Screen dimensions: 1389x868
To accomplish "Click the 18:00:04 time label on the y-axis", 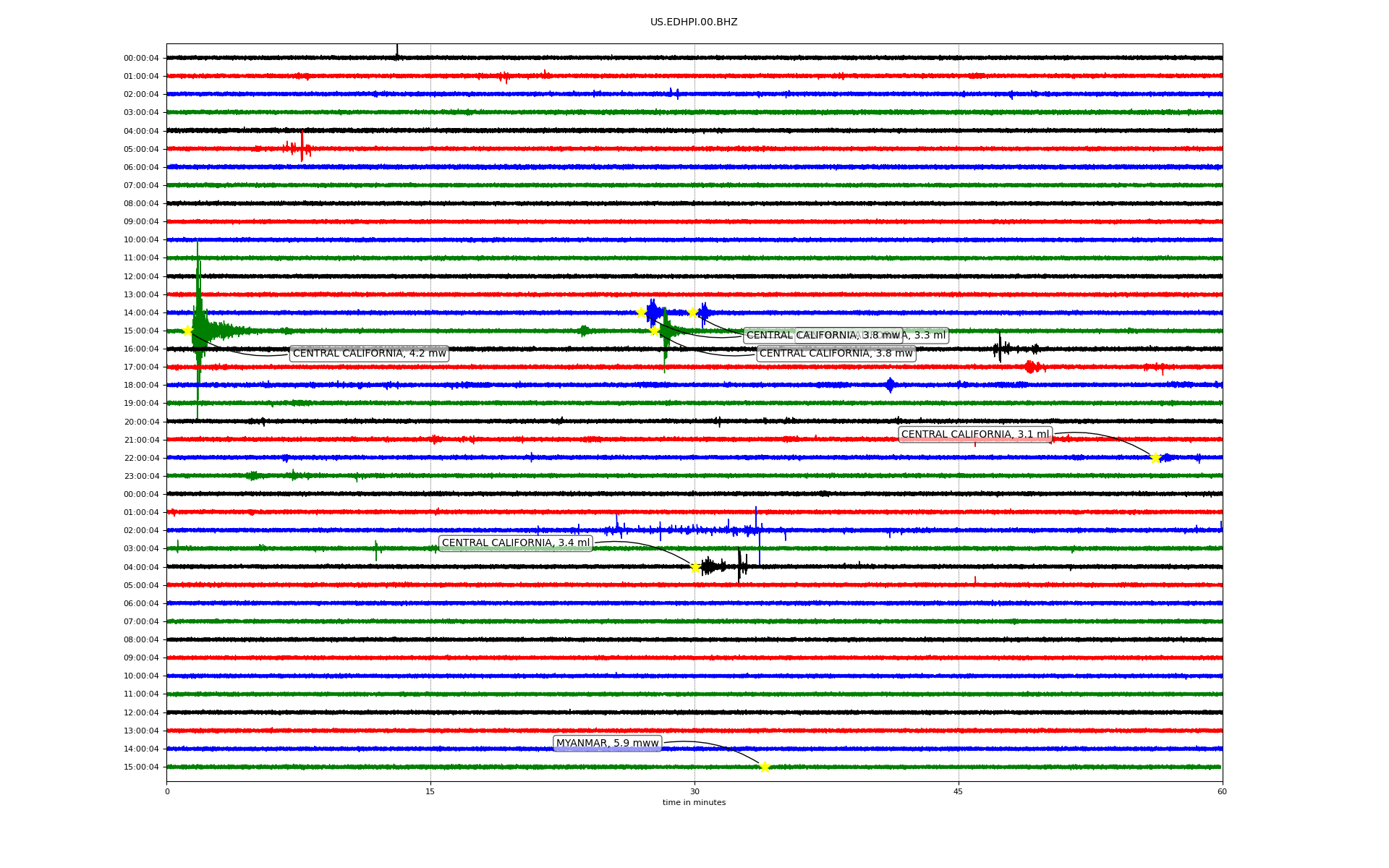I will 141,385.
